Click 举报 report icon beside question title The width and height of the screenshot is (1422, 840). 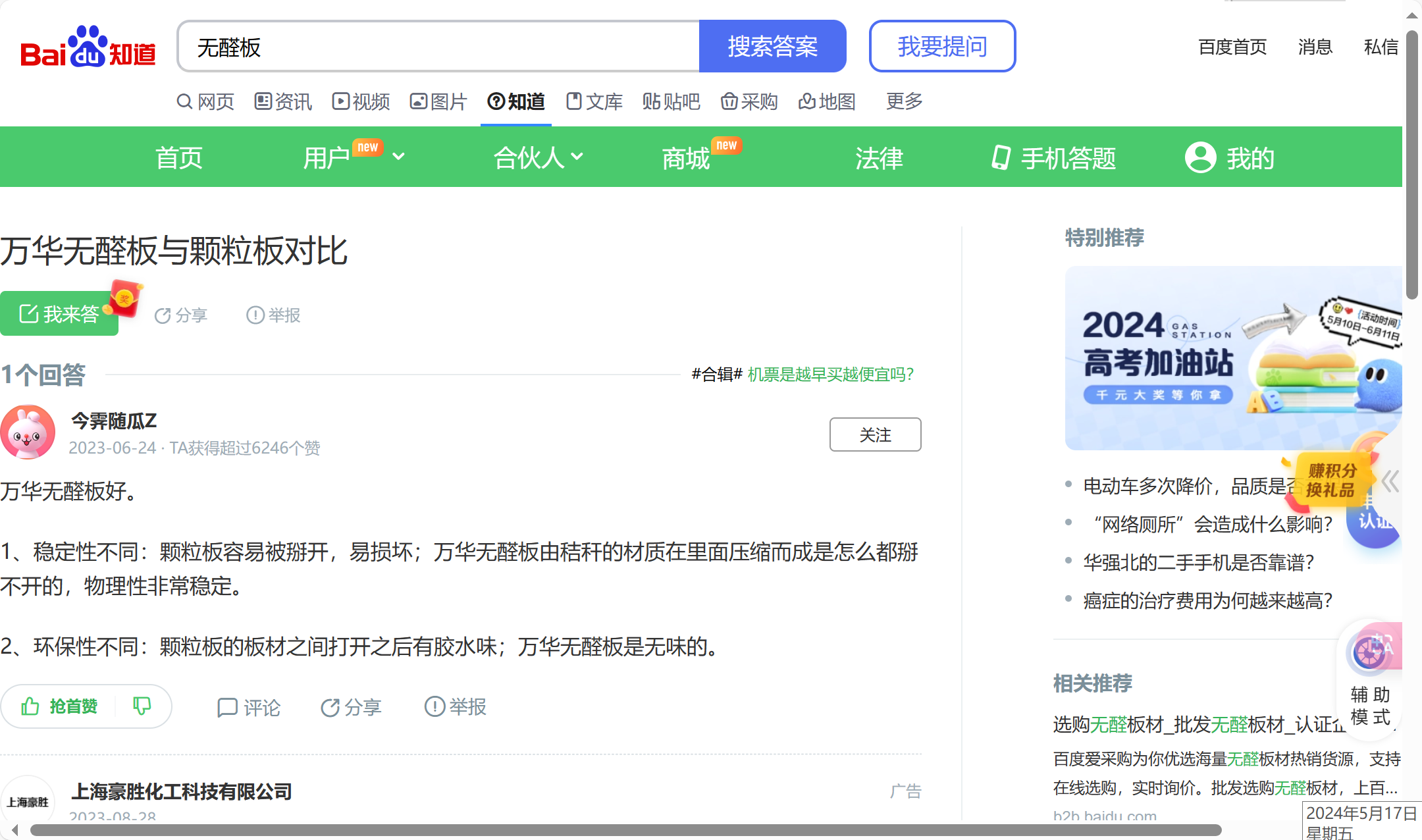pyautogui.click(x=255, y=315)
